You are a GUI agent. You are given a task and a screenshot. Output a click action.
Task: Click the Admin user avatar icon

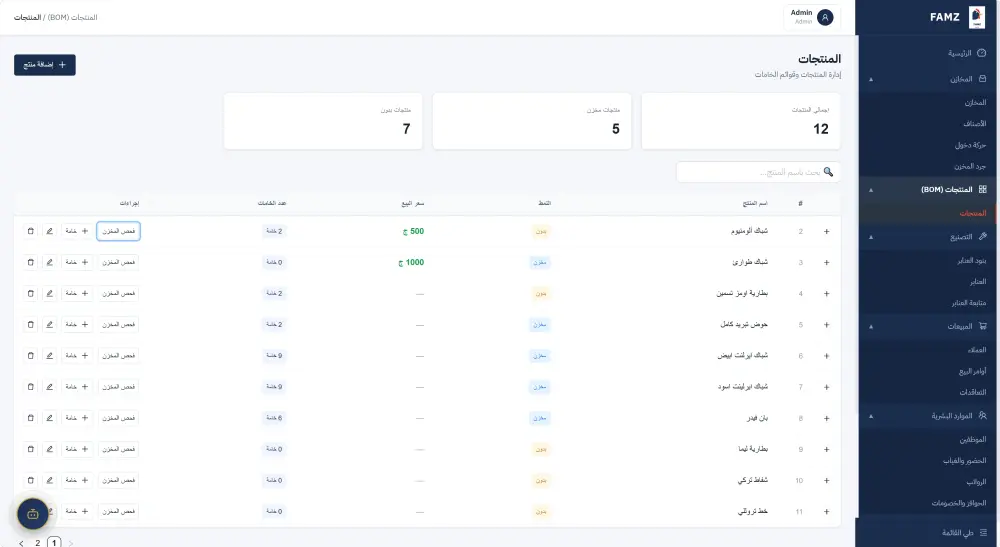coord(825,17)
